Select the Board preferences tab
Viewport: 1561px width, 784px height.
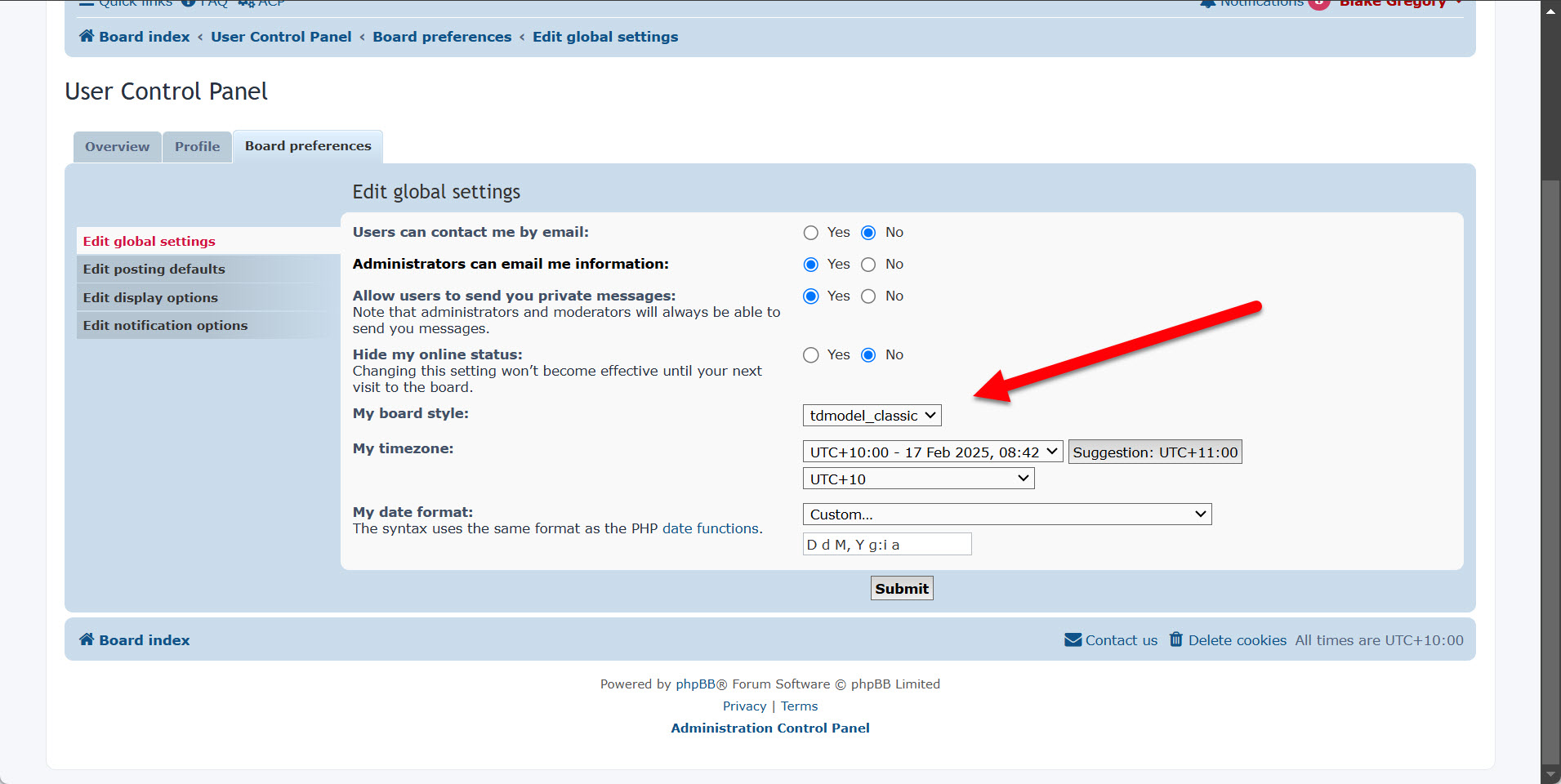coord(308,146)
